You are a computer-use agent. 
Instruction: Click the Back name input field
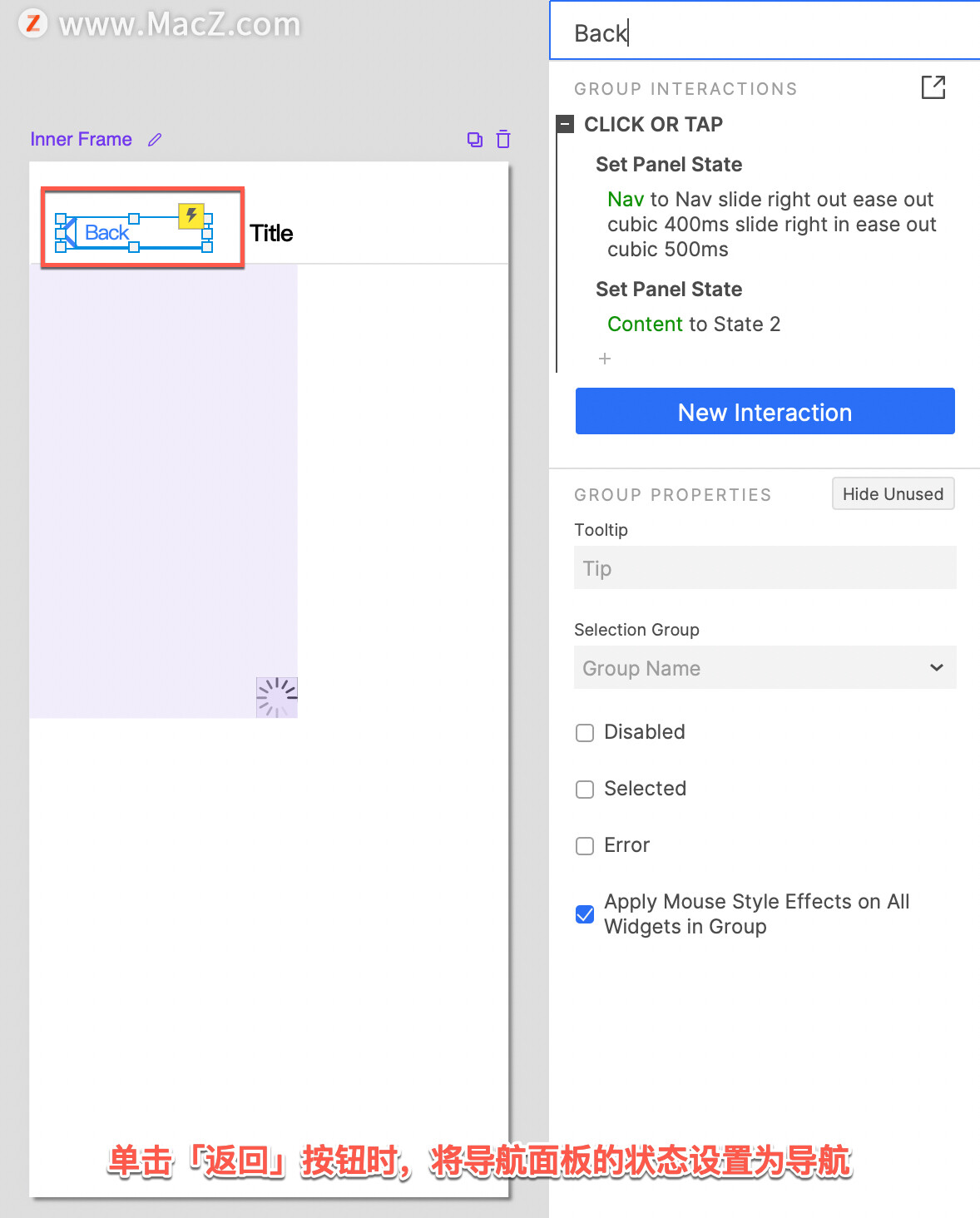point(765,32)
